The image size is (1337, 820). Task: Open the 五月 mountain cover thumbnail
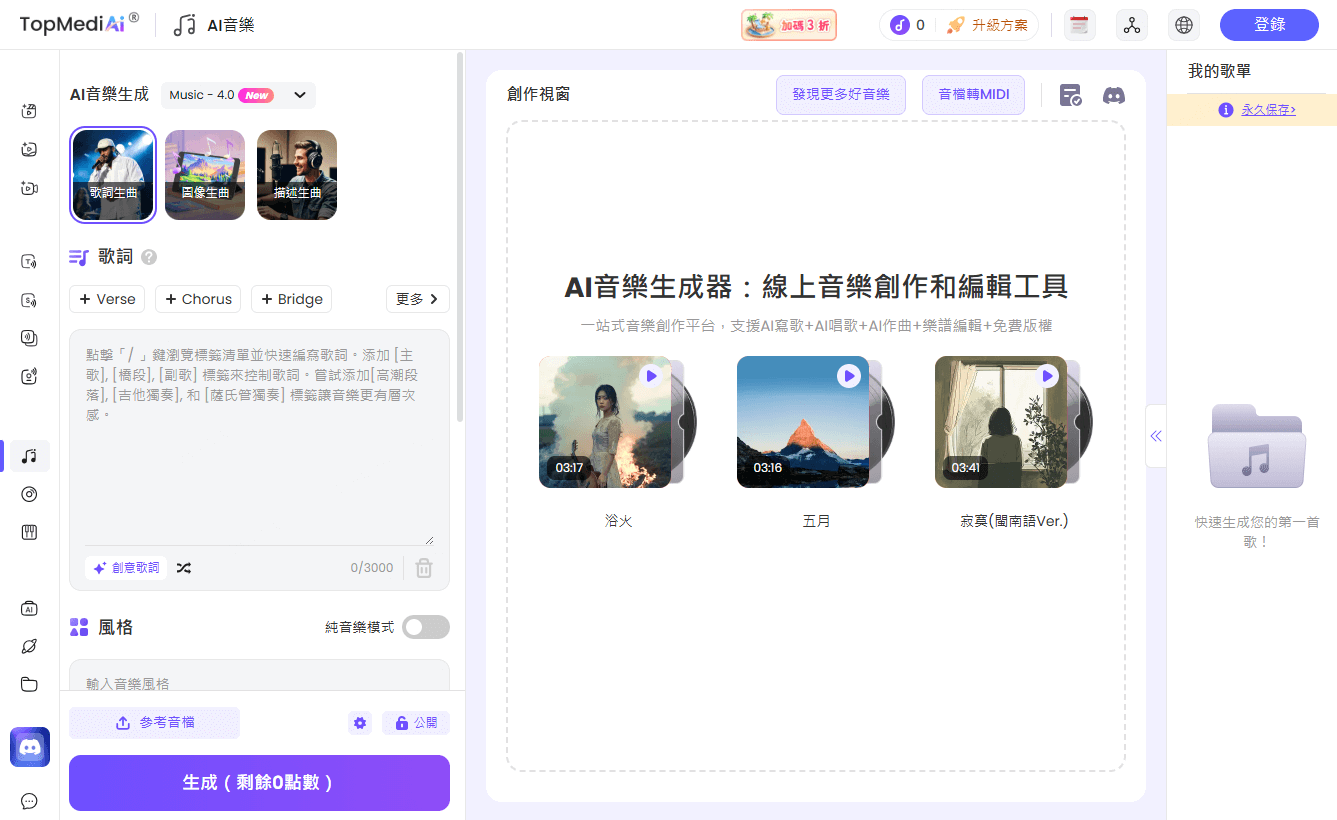[803, 422]
